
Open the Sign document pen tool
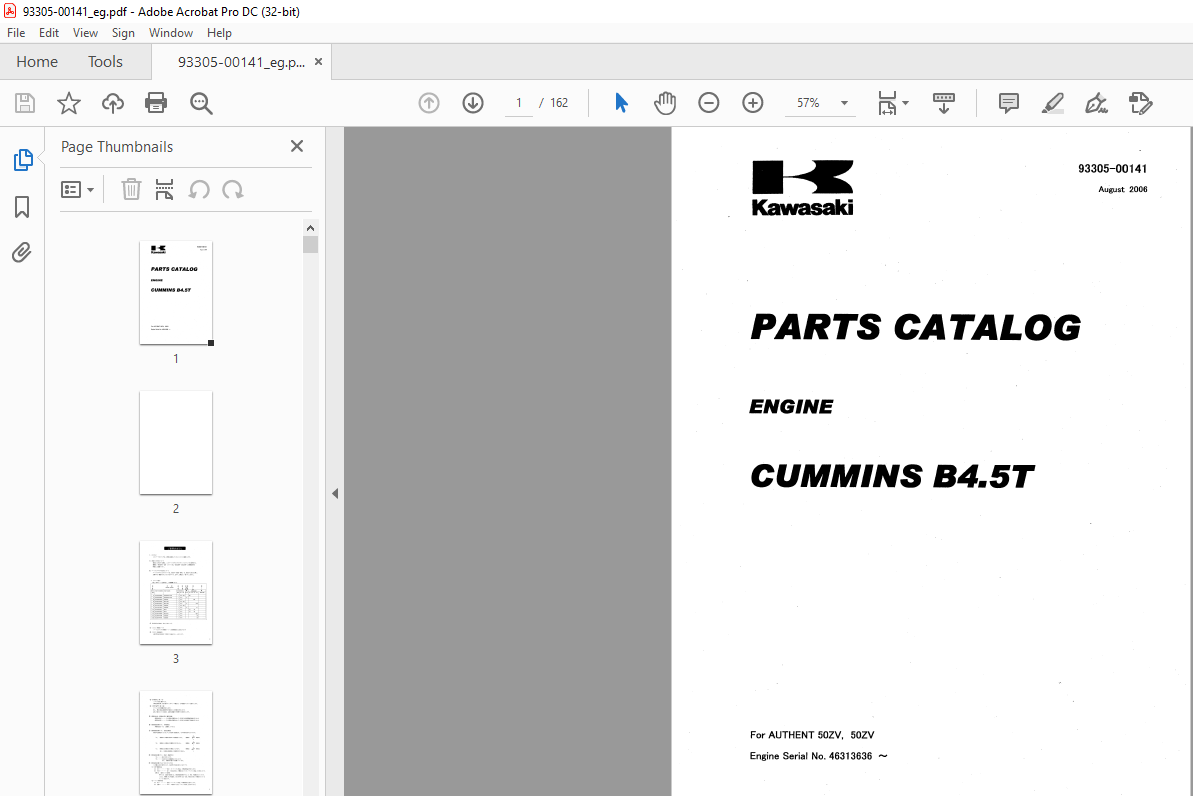point(1096,103)
